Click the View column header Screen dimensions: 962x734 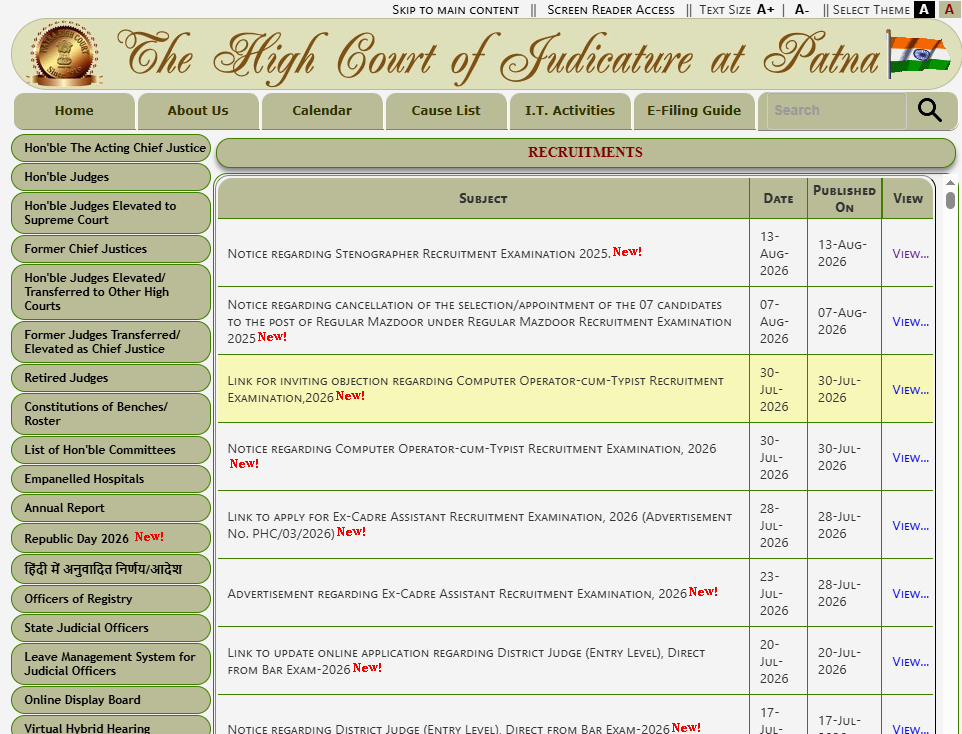tap(908, 198)
